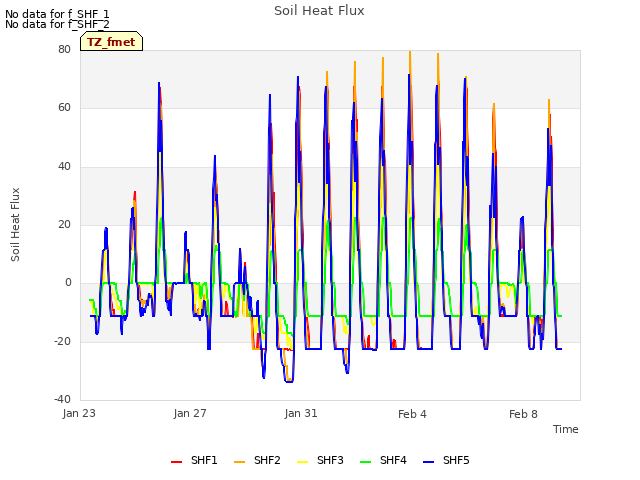Click the SHF5 legend label

456,460
